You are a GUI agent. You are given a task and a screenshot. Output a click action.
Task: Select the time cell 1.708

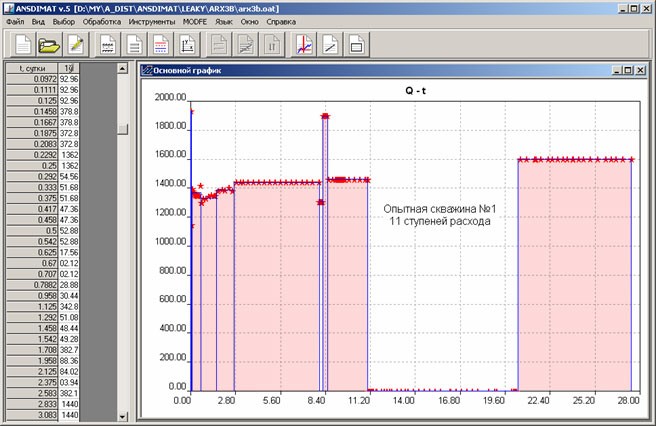click(x=32, y=350)
